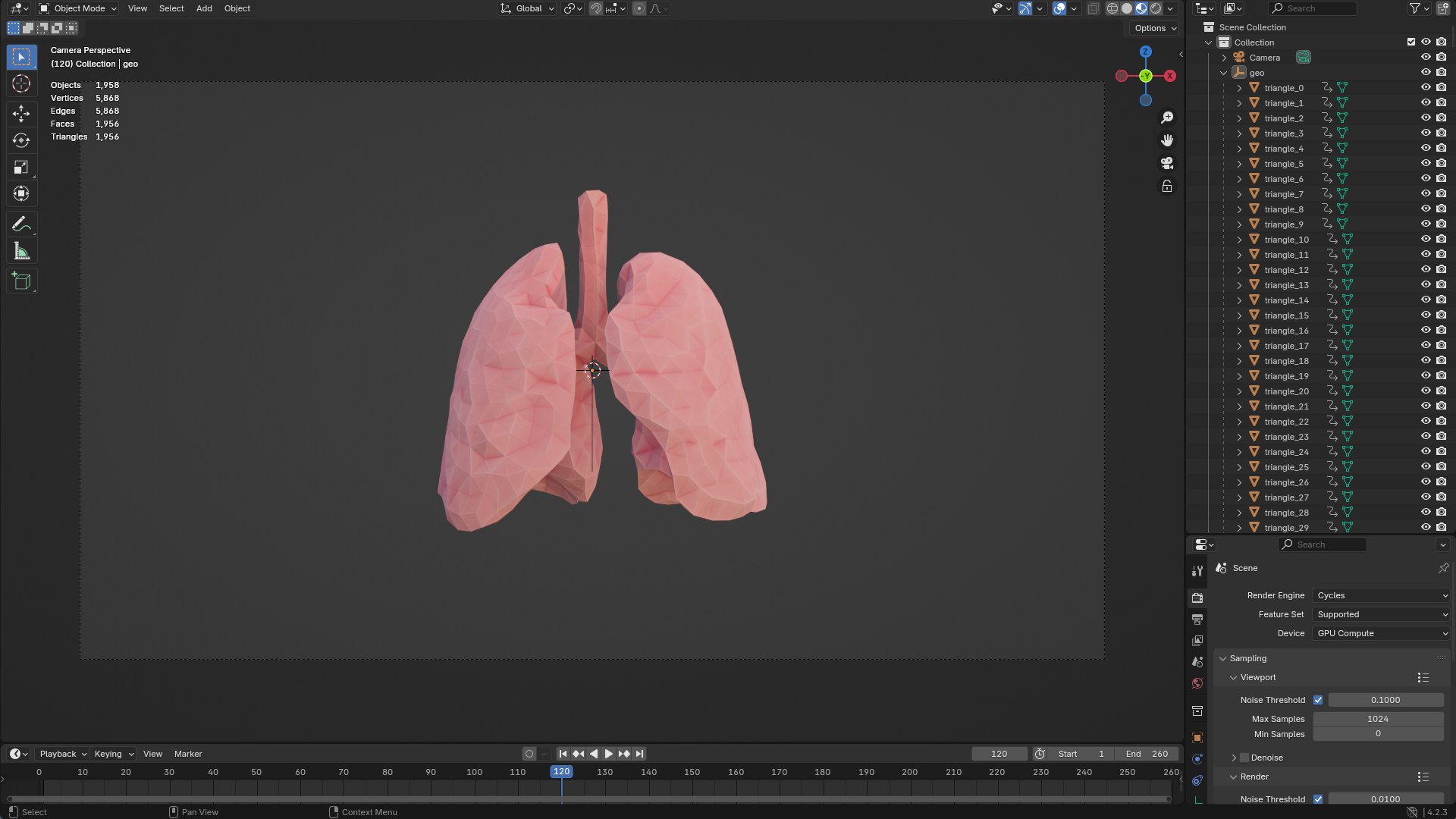Click the play animation button
The width and height of the screenshot is (1456, 819).
(x=608, y=754)
